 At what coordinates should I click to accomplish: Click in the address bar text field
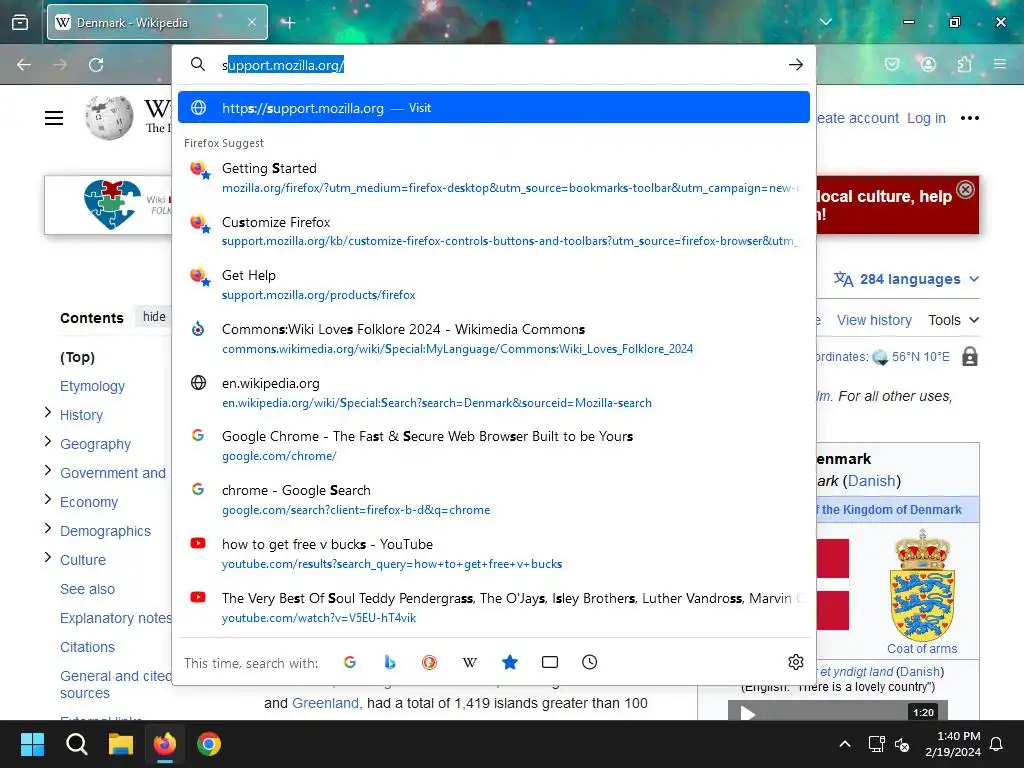coord(500,65)
